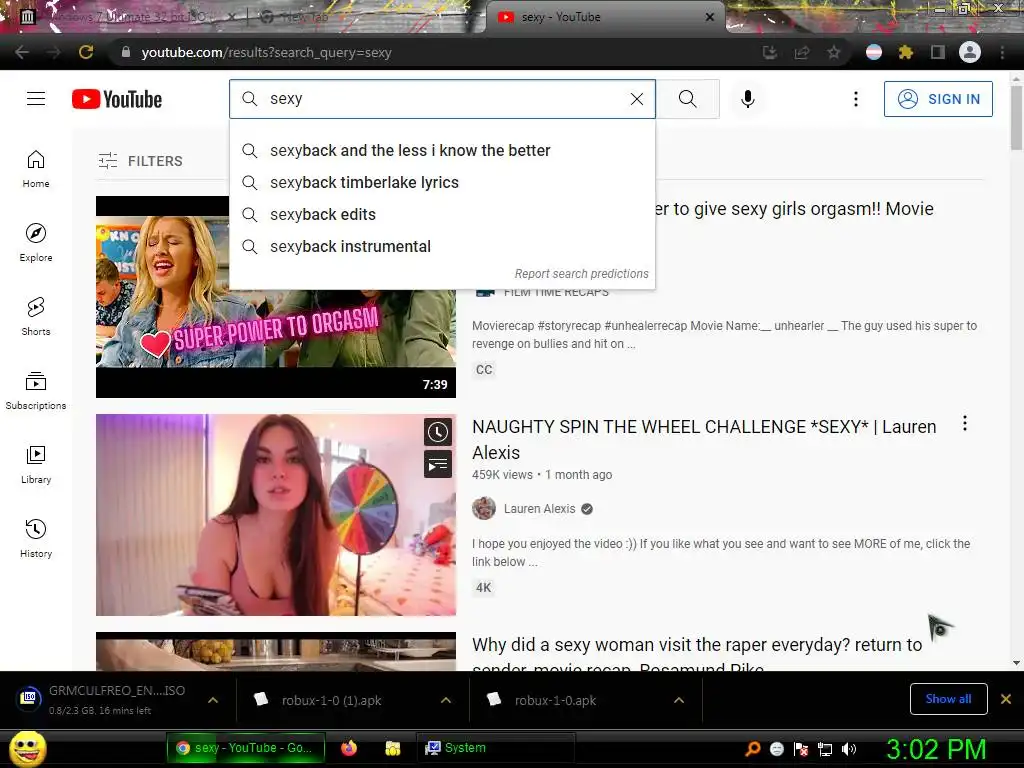Click the 3:02 PM clock
Image resolution: width=1024 pixels, height=768 pixels.
pyautogui.click(x=936, y=749)
